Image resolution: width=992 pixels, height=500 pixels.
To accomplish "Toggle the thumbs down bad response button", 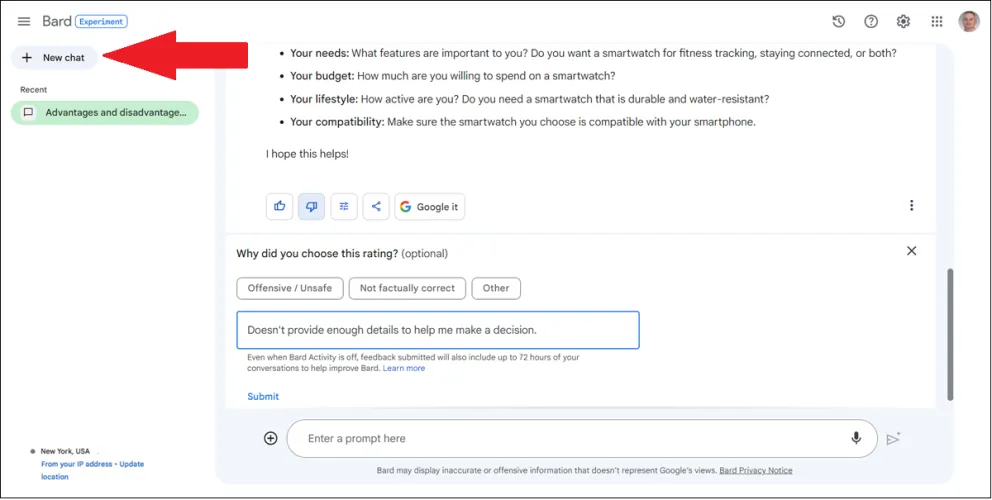I will tap(312, 206).
